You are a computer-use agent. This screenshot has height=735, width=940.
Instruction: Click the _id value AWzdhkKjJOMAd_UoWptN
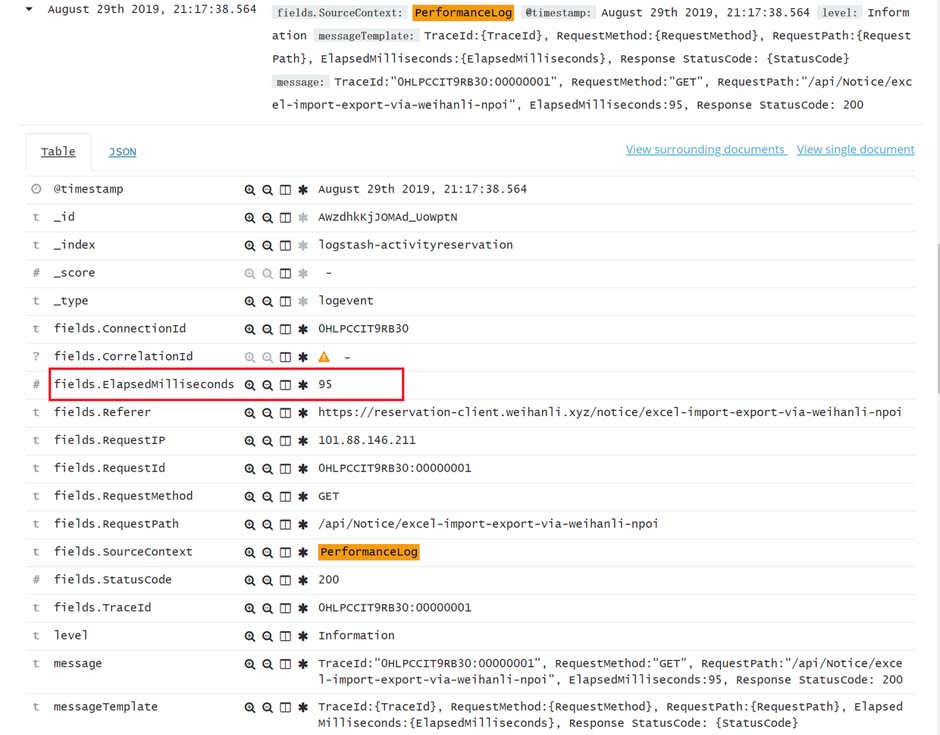(x=387, y=217)
